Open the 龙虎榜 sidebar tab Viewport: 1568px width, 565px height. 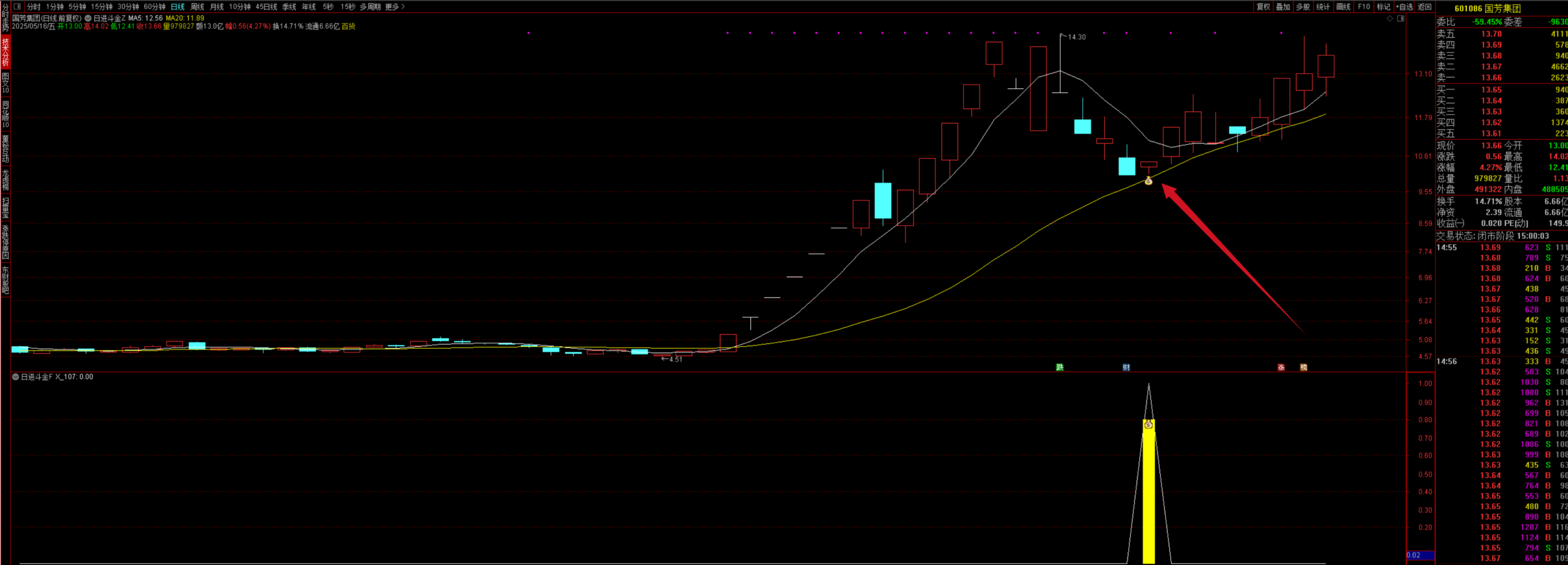pos(6,179)
